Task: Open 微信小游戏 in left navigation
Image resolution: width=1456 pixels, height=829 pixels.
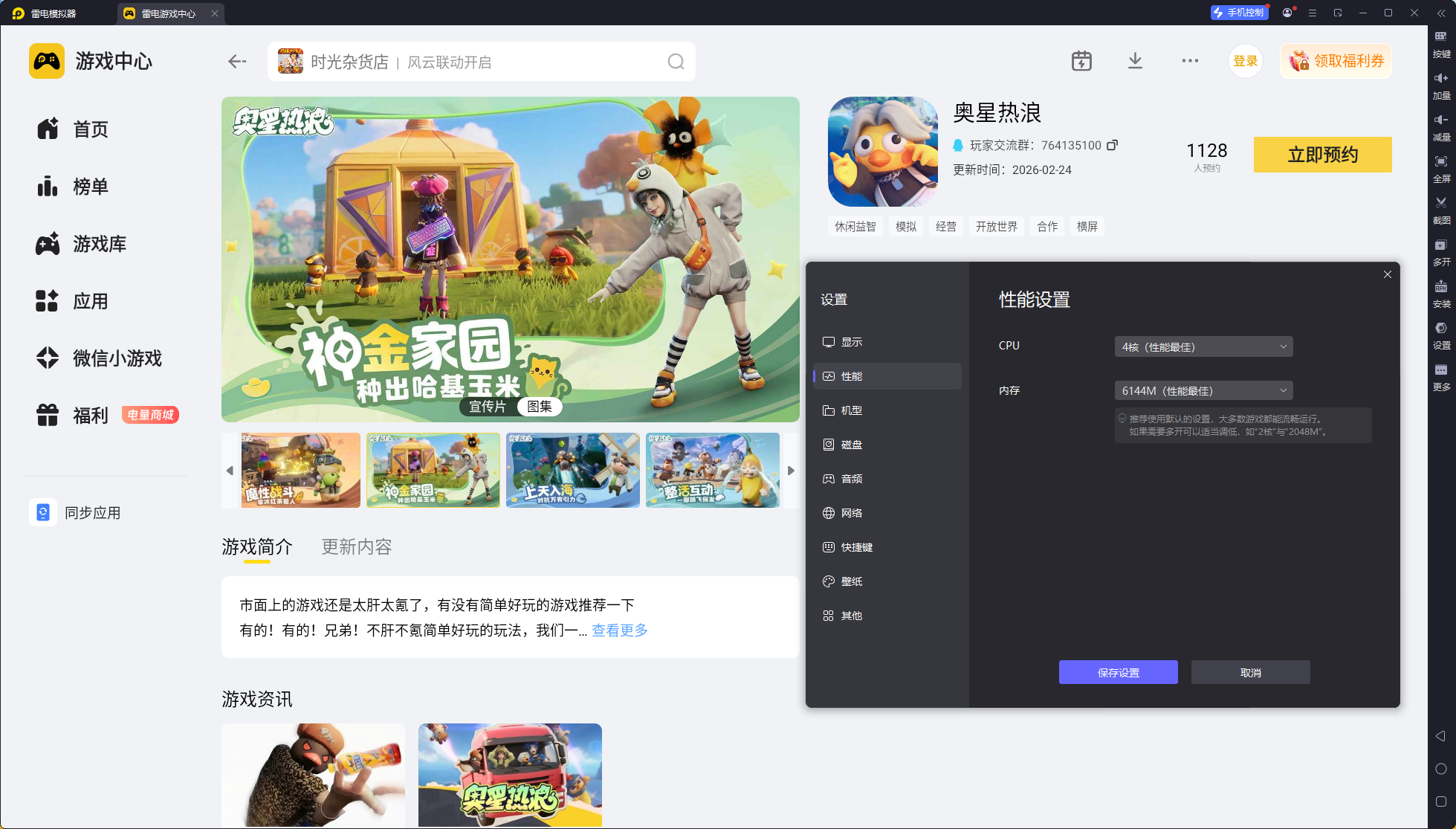Action: 117,358
